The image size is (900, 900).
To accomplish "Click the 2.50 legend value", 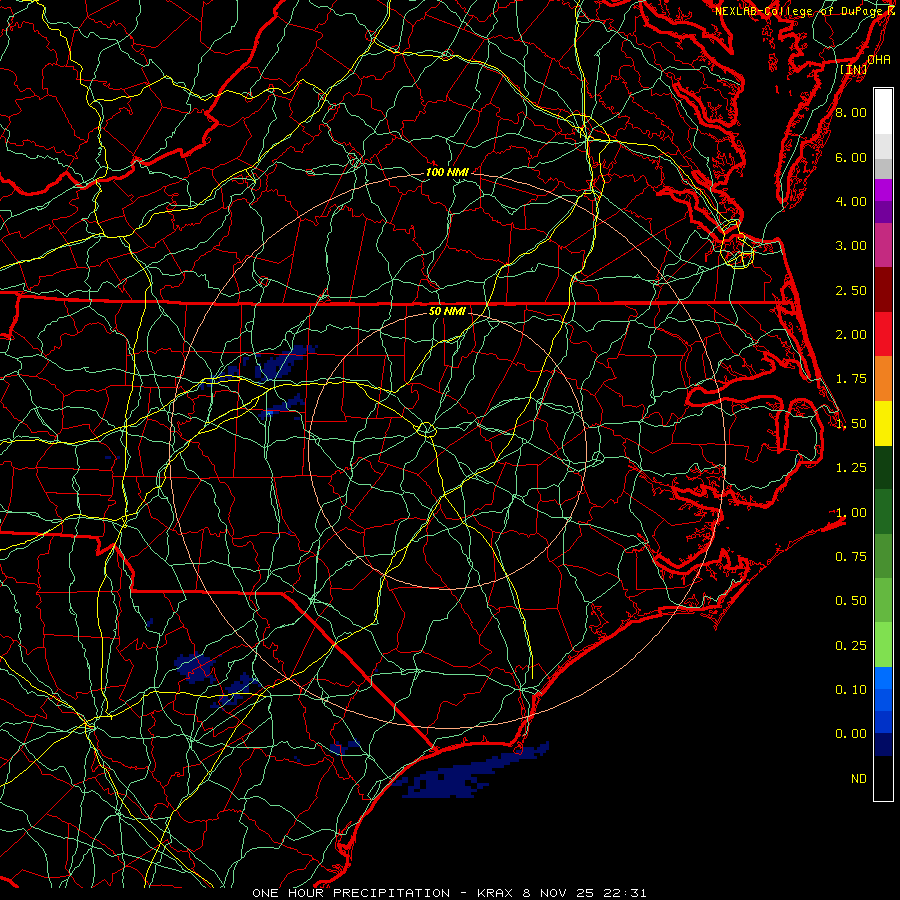I will pos(851,290).
